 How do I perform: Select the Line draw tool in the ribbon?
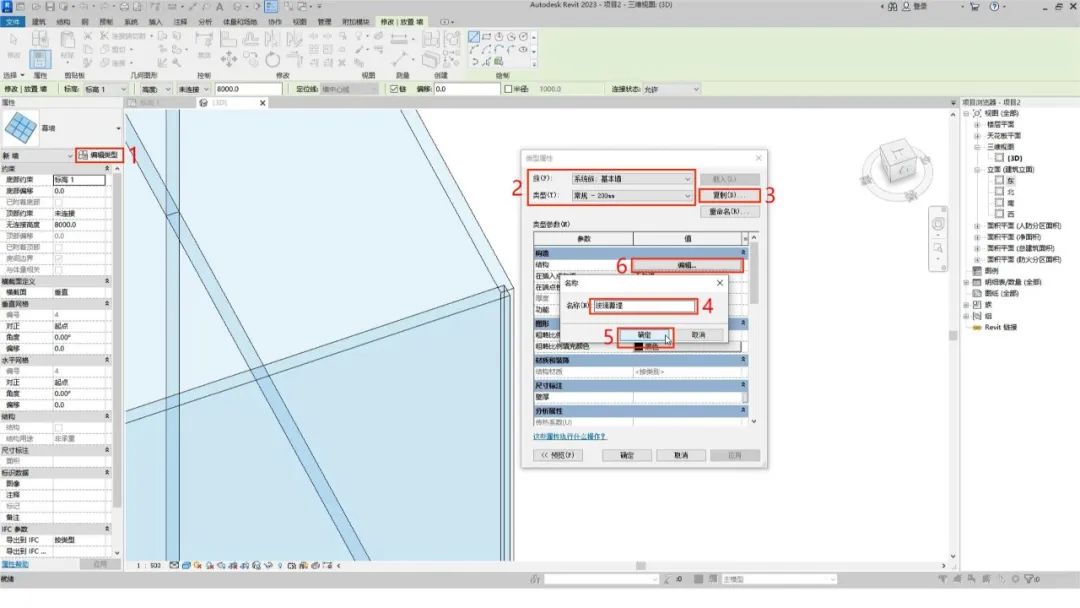(x=476, y=38)
